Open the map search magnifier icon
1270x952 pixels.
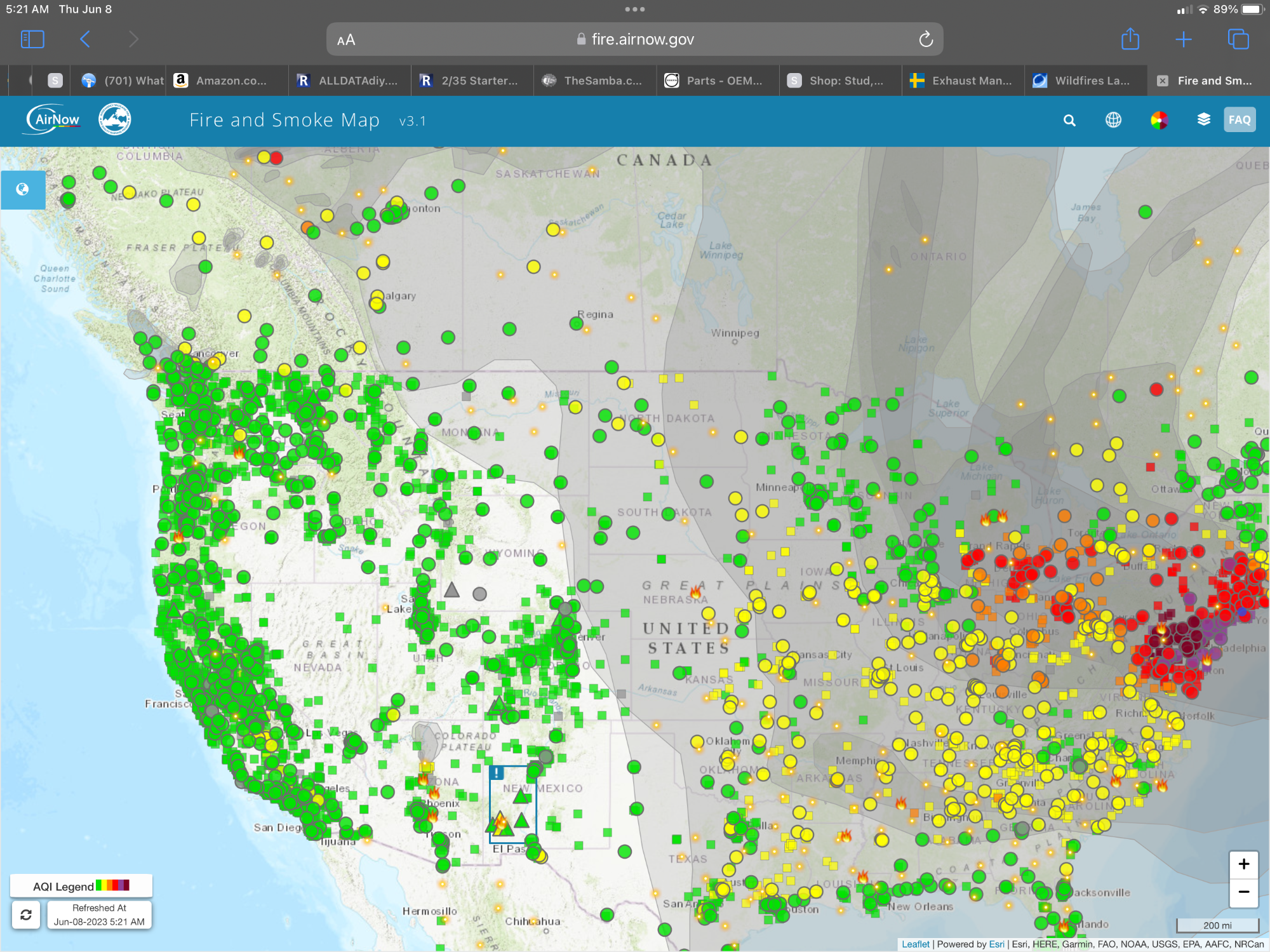pos(1069,121)
